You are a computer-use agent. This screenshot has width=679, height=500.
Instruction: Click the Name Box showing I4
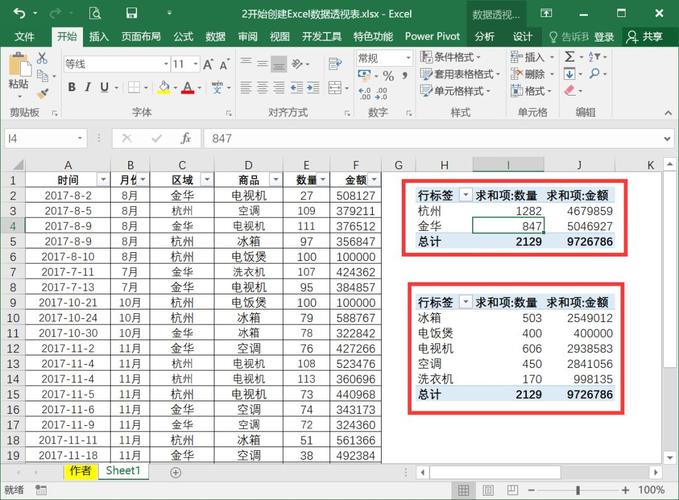click(45, 139)
